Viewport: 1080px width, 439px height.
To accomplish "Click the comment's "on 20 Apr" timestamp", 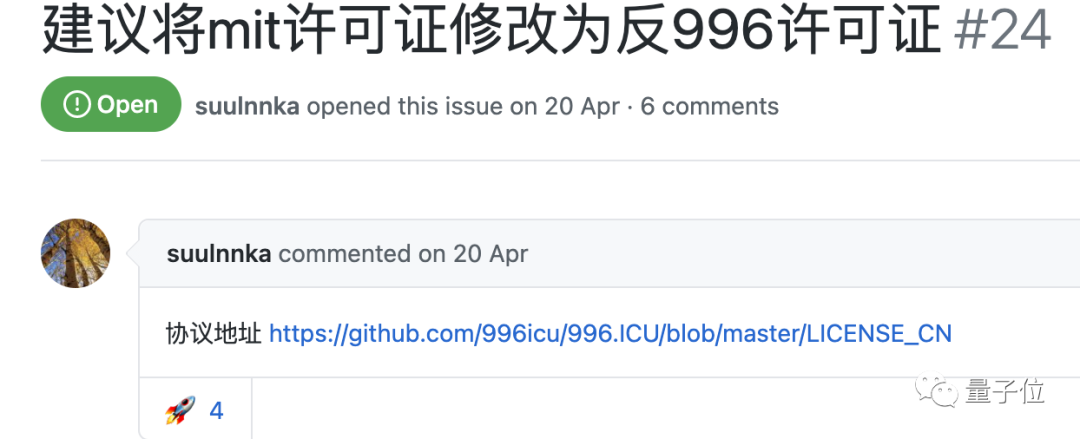I will click(x=473, y=254).
